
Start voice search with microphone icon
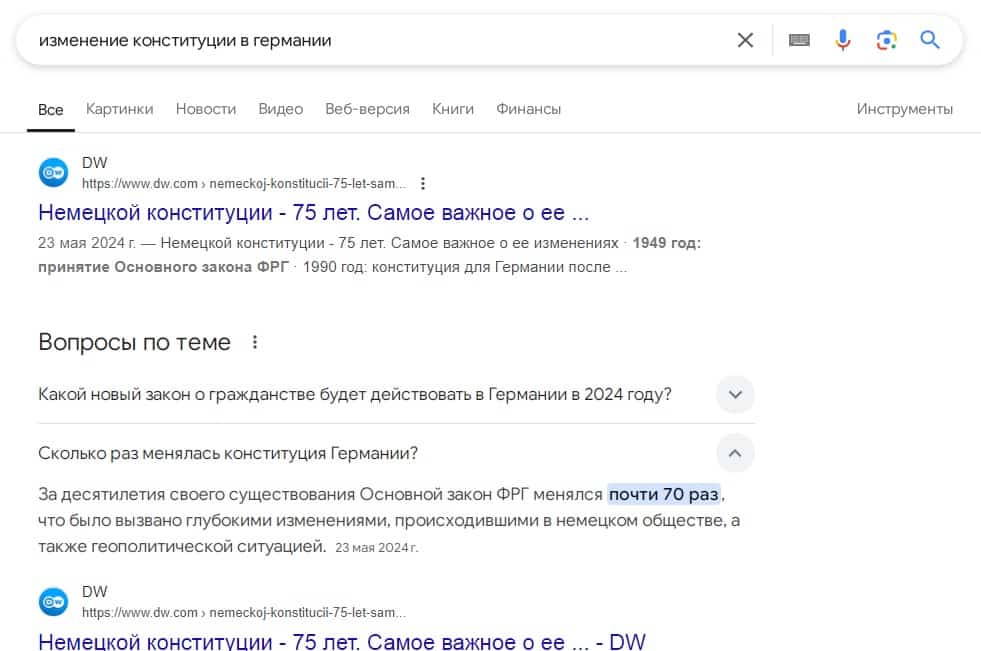coord(843,41)
